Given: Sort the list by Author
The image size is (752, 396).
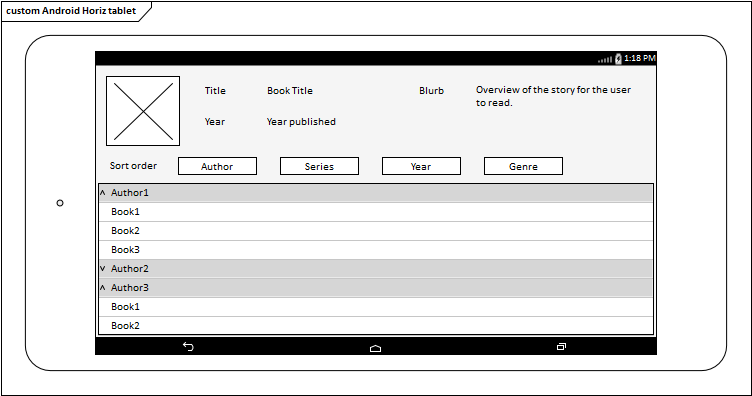Looking at the screenshot, I should click(x=217, y=166).
